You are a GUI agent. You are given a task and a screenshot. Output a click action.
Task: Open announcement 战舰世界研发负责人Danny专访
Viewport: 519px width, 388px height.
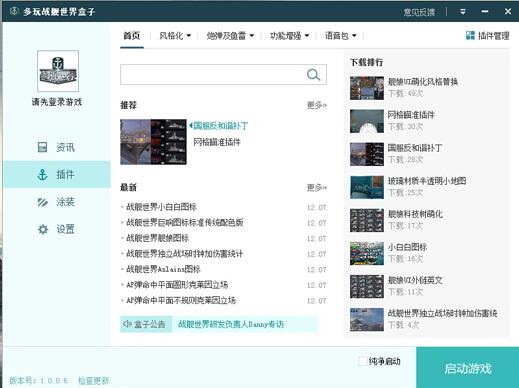pyautogui.click(x=231, y=324)
